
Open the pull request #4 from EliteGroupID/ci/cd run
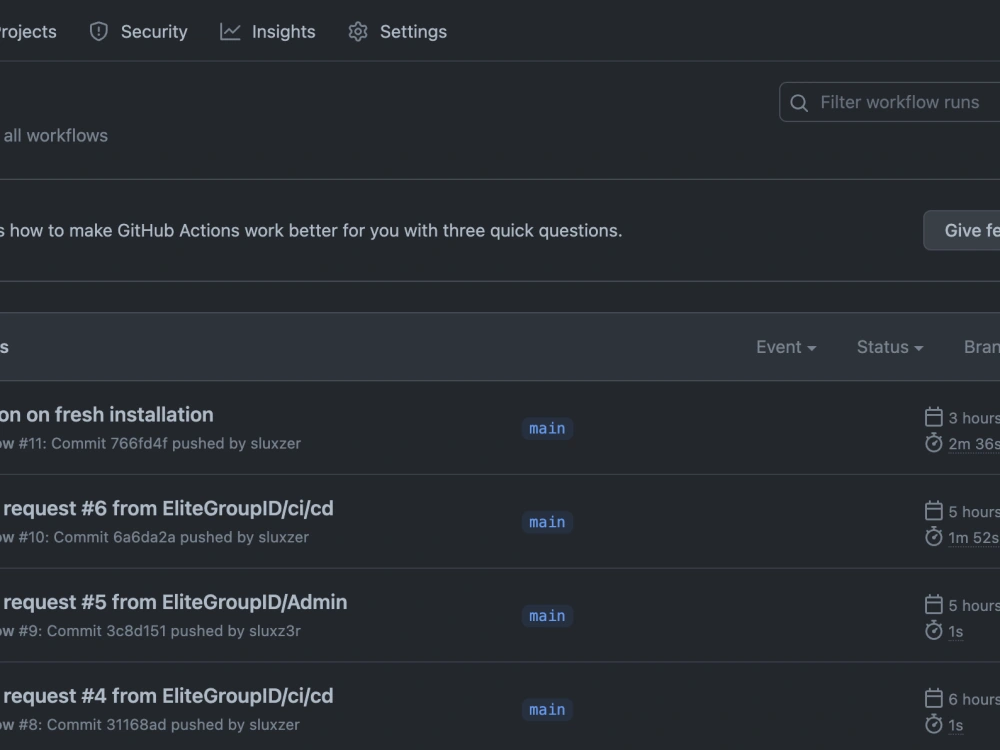click(x=167, y=696)
